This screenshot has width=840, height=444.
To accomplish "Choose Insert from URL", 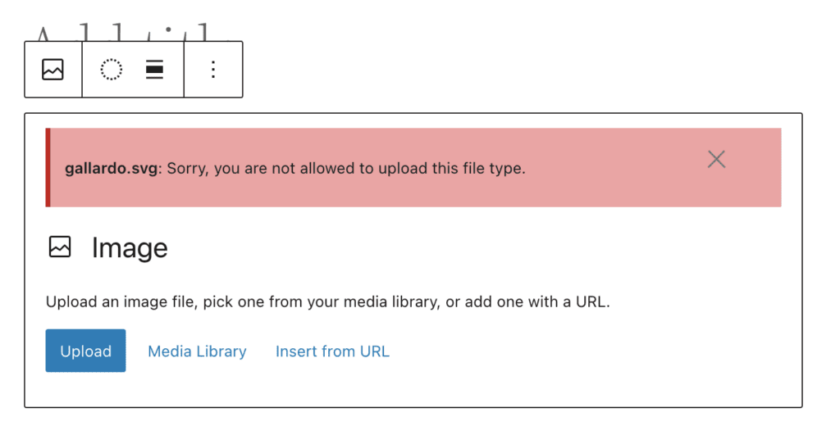I will click(332, 351).
